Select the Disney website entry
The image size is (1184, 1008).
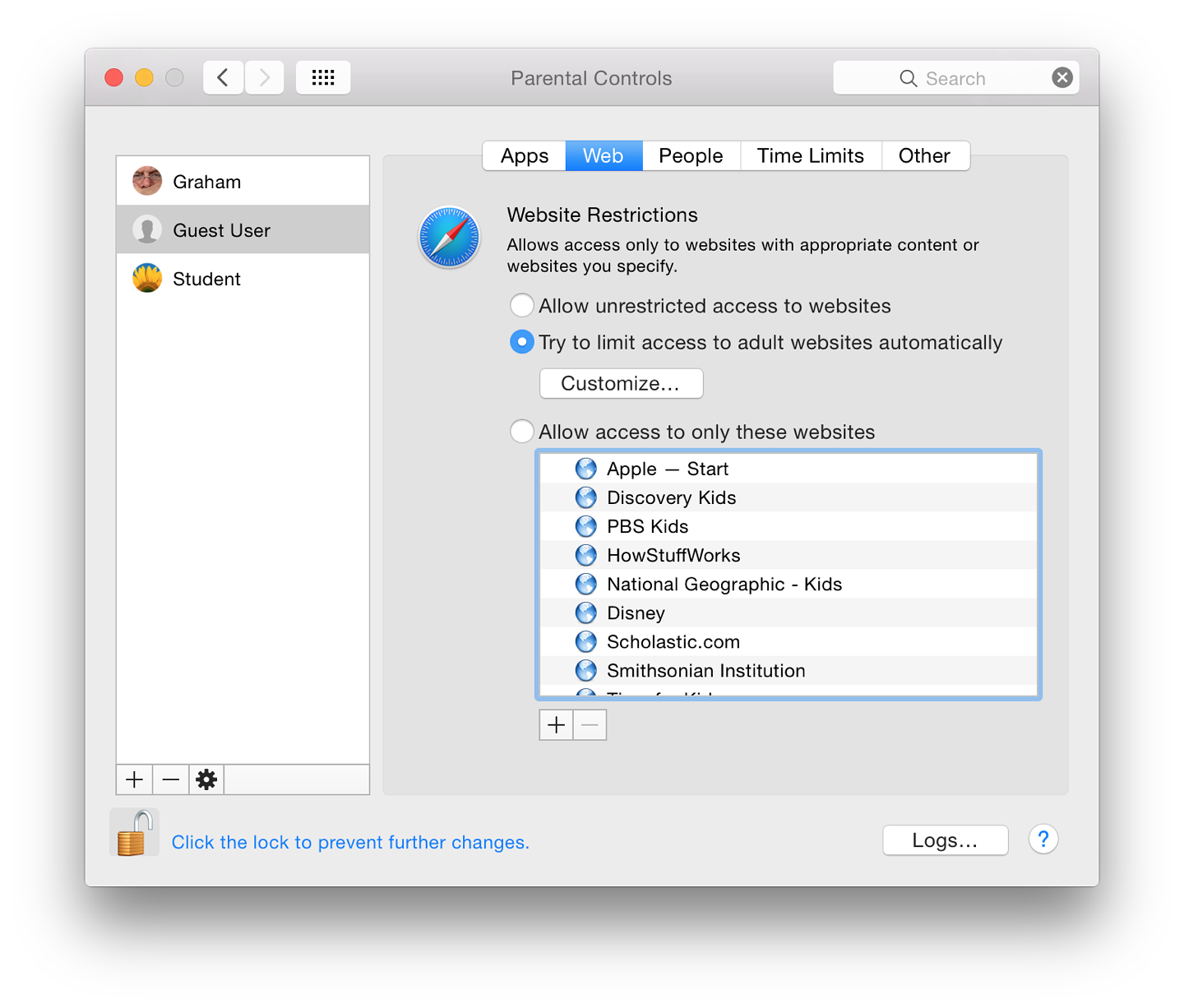click(789, 613)
